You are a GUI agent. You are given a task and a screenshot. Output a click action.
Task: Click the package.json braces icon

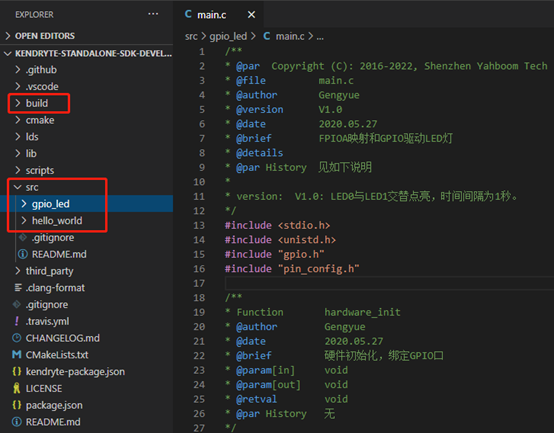17,405
